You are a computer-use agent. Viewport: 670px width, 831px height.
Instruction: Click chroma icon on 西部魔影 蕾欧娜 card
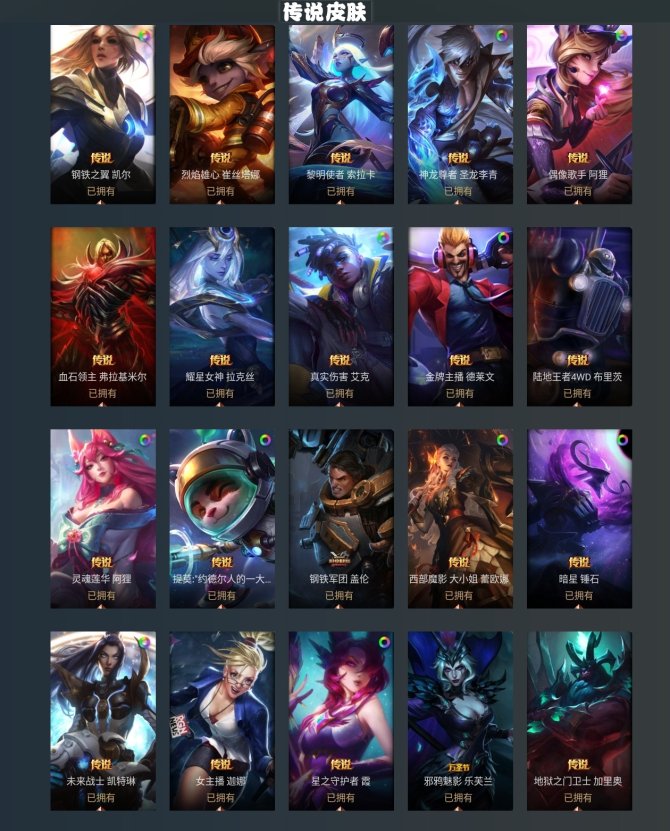[502, 440]
